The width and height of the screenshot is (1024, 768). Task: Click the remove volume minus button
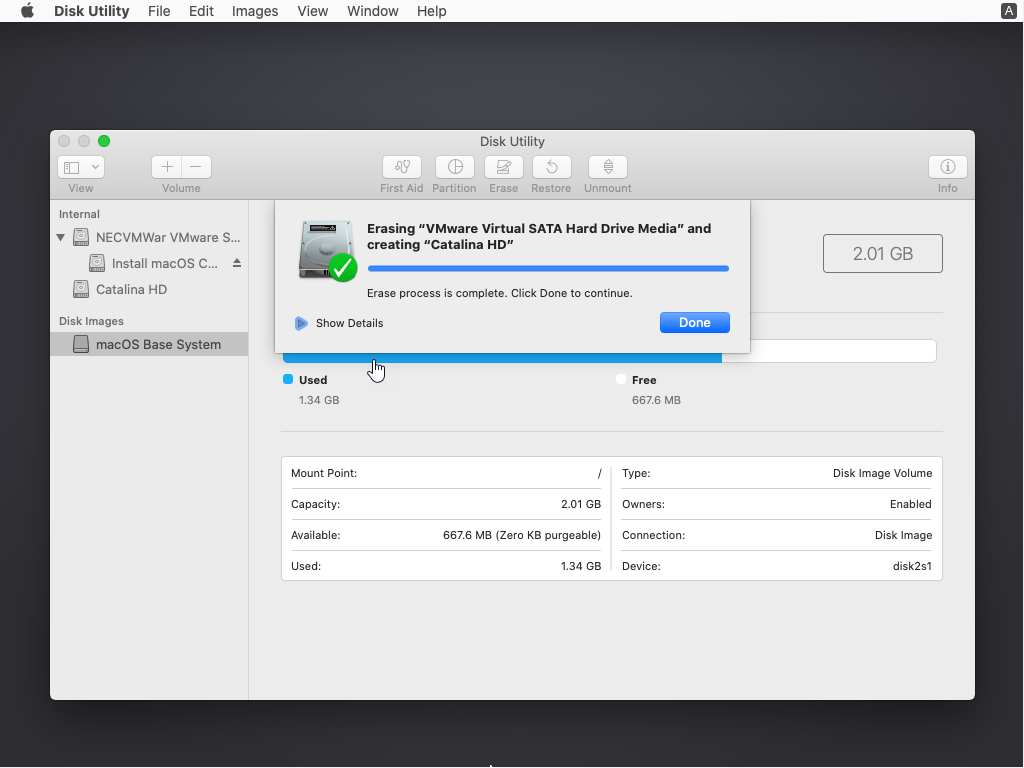(196, 167)
